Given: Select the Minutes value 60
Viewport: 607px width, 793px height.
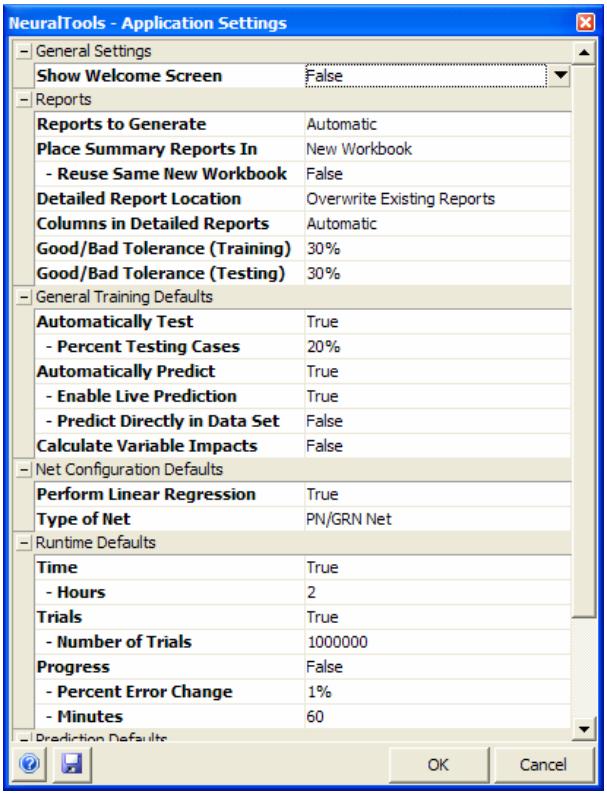Looking at the screenshot, I should pyautogui.click(x=438, y=716).
